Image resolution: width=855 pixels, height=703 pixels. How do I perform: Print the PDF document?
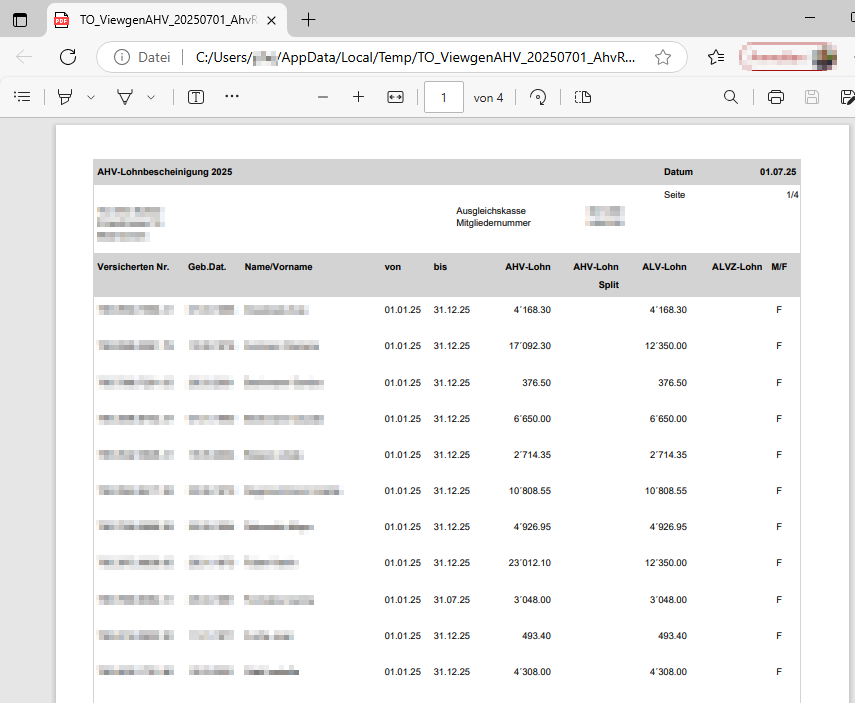tap(776, 97)
